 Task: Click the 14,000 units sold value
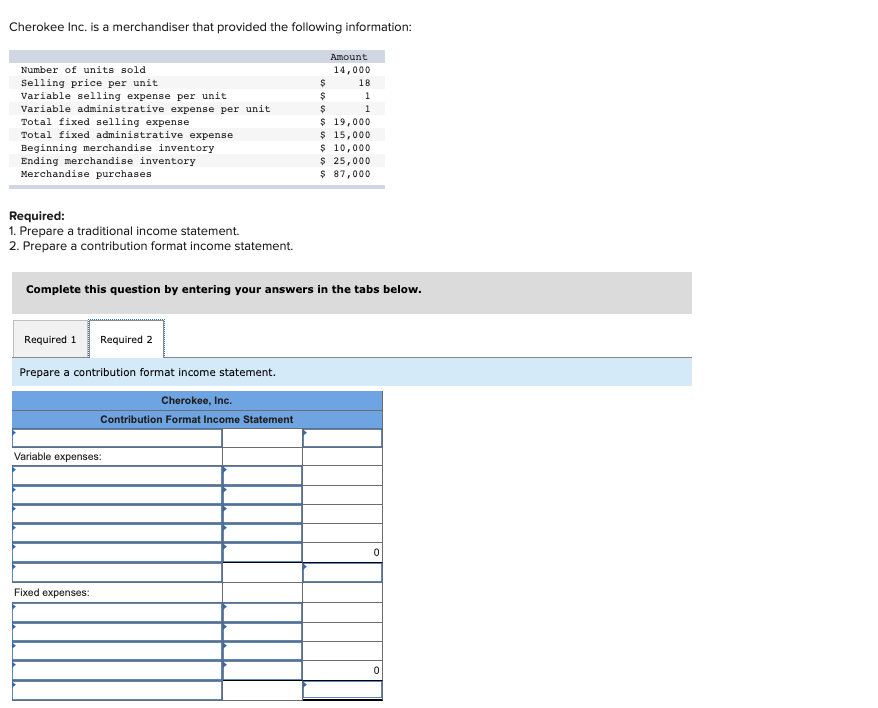pos(352,70)
